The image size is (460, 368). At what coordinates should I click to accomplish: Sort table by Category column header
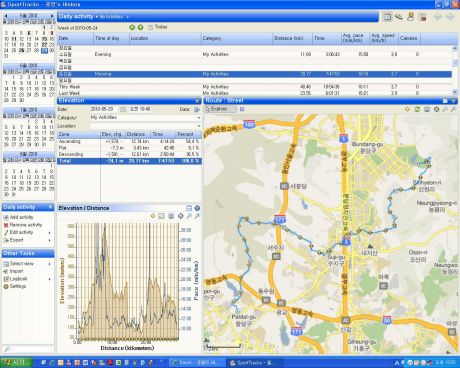pyautogui.click(x=237, y=38)
